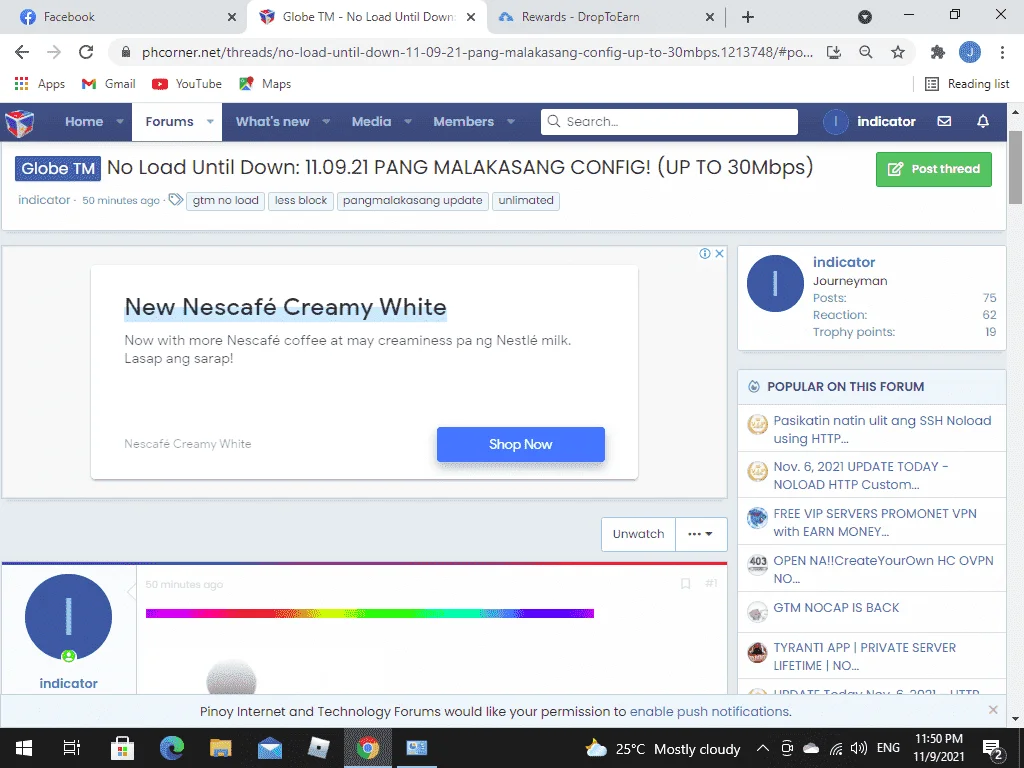
Task: Open the Reading list
Action: click(967, 84)
